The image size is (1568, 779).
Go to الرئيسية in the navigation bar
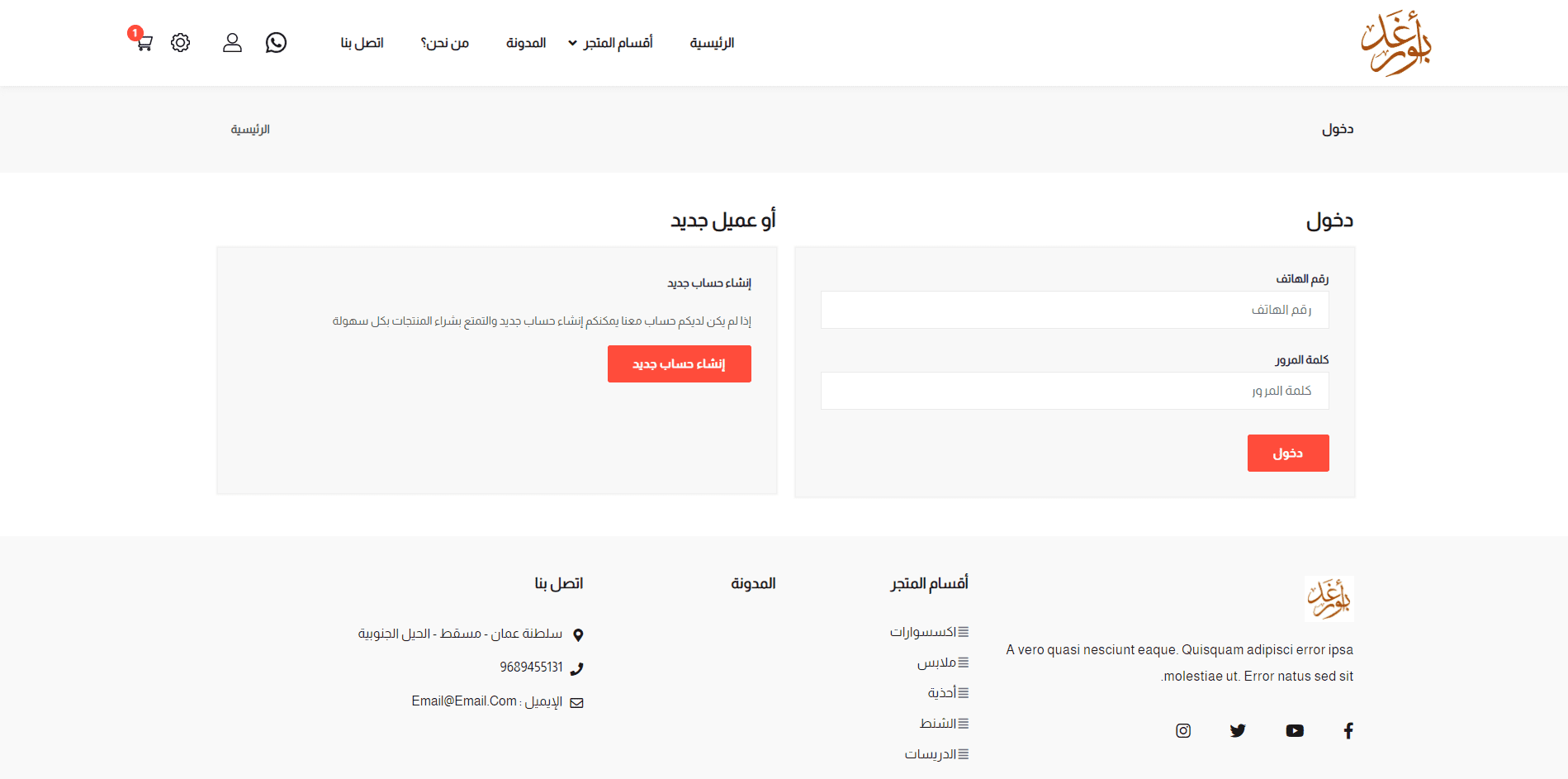pyautogui.click(x=712, y=43)
